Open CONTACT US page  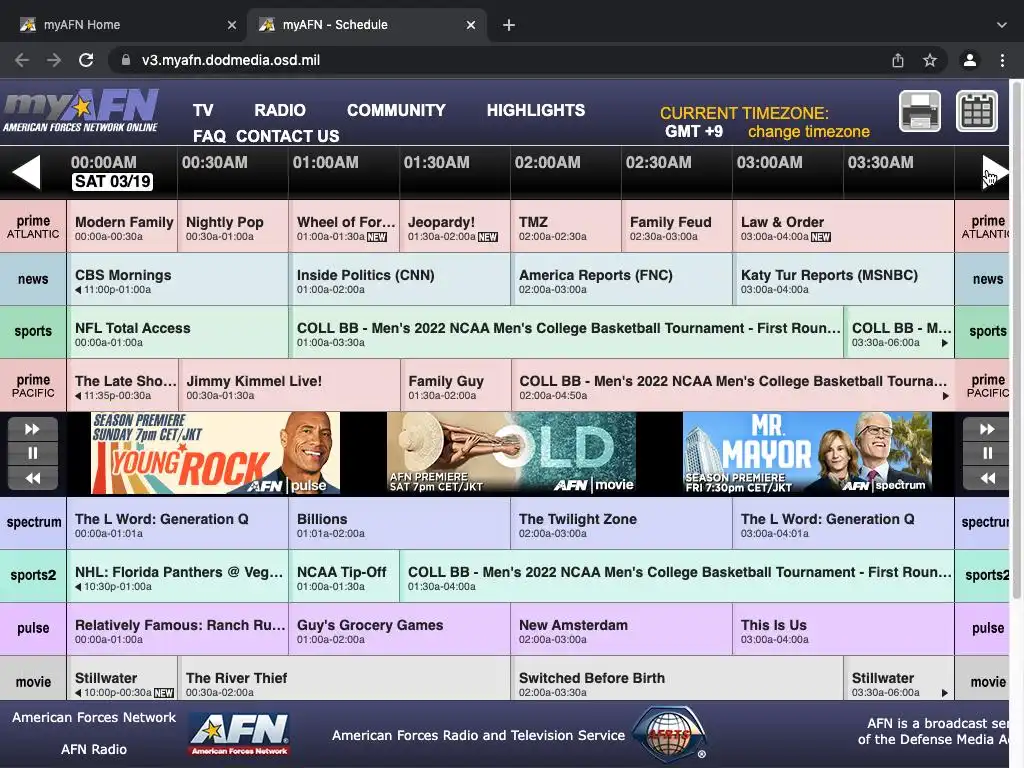coord(288,136)
